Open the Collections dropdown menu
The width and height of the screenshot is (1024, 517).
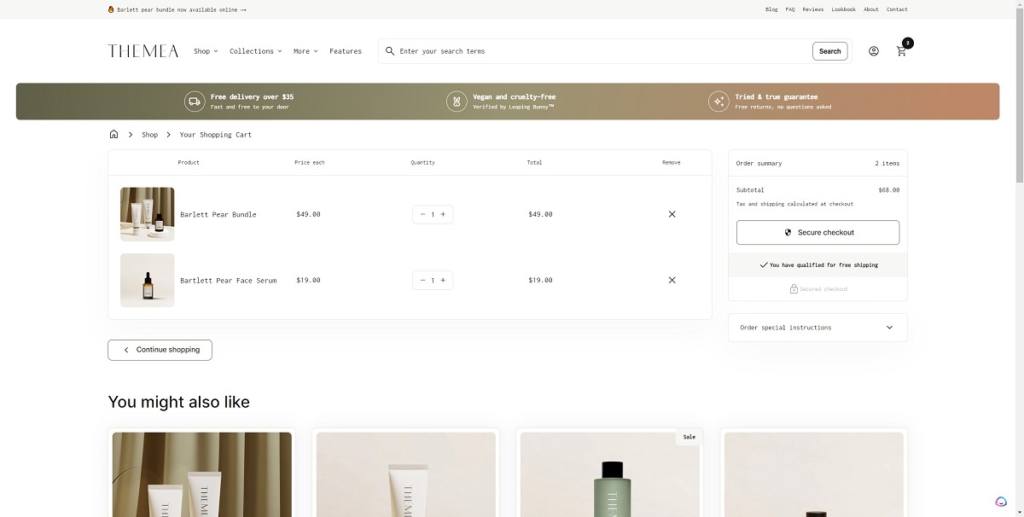pyautogui.click(x=255, y=51)
